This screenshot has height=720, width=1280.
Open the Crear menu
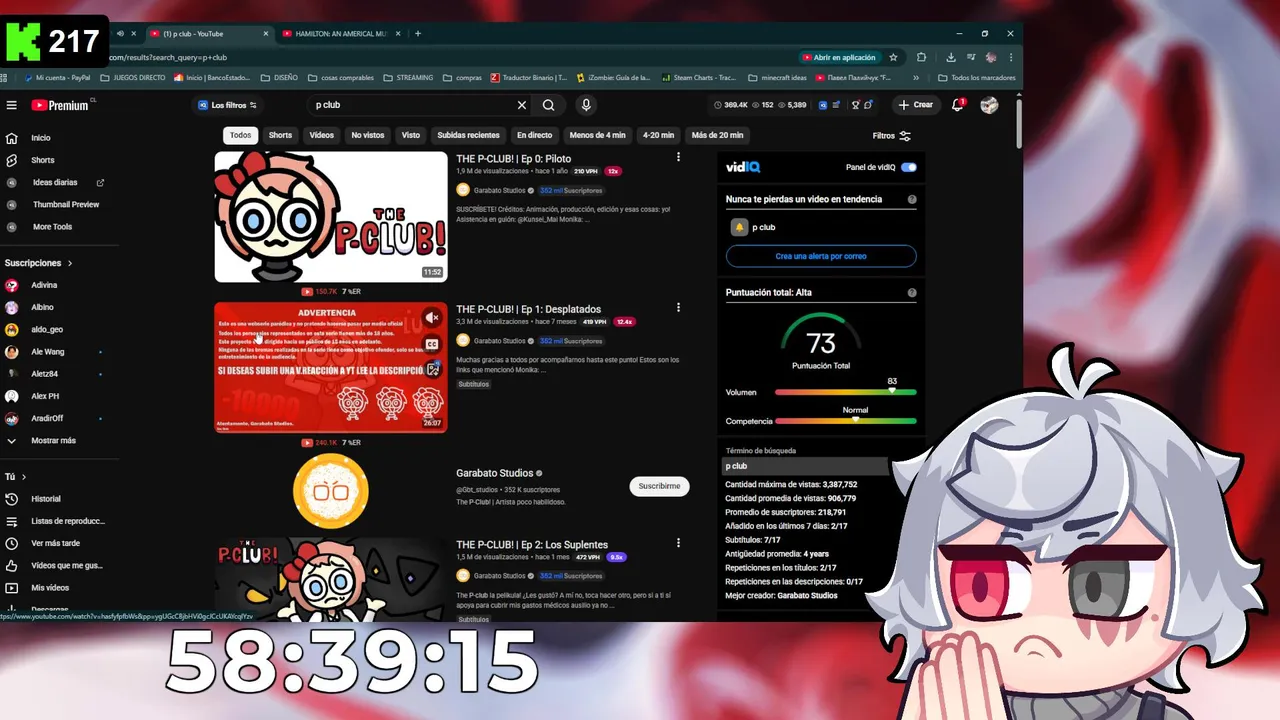point(915,105)
